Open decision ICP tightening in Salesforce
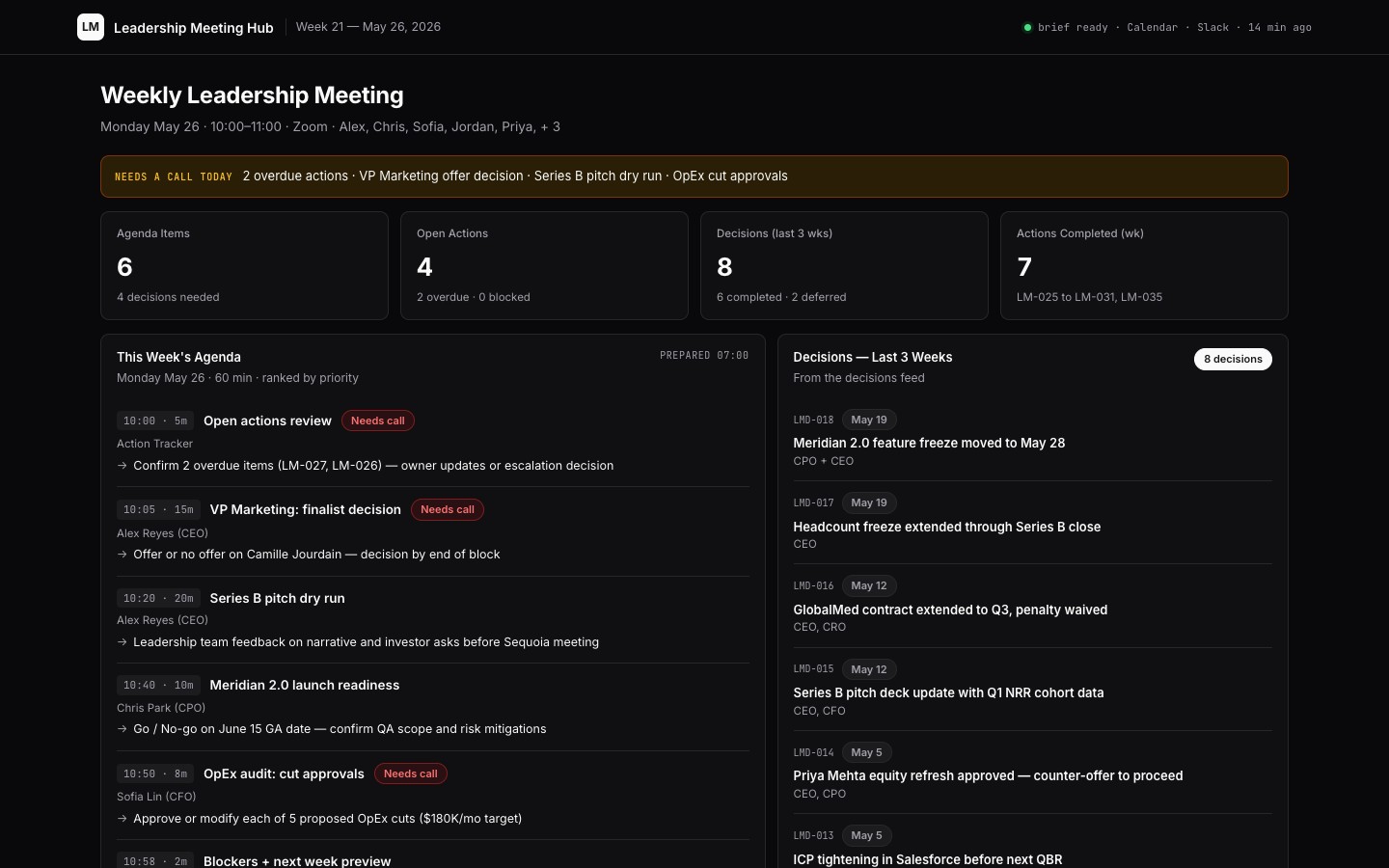1389x868 pixels. point(927,859)
